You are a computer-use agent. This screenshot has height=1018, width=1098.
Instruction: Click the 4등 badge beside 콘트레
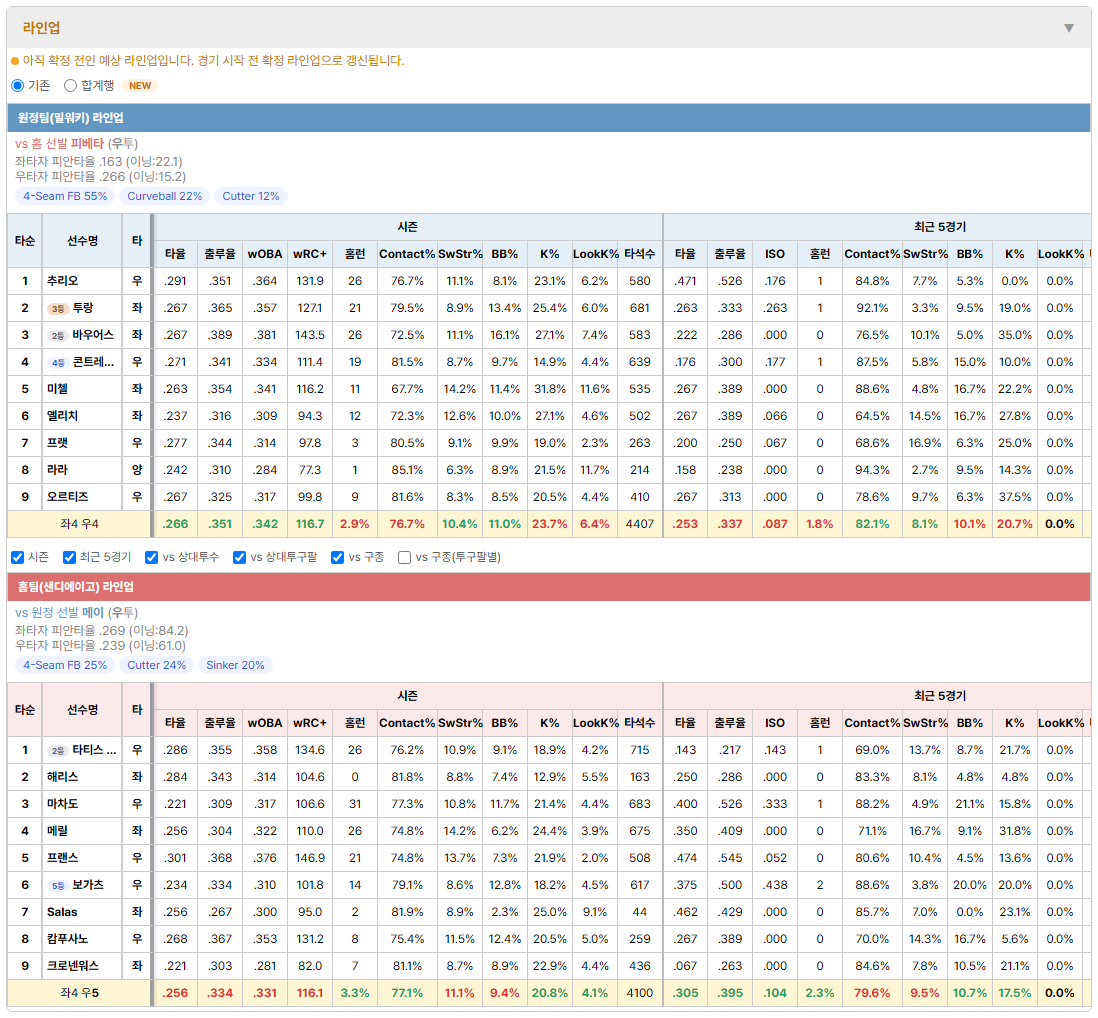(x=57, y=363)
